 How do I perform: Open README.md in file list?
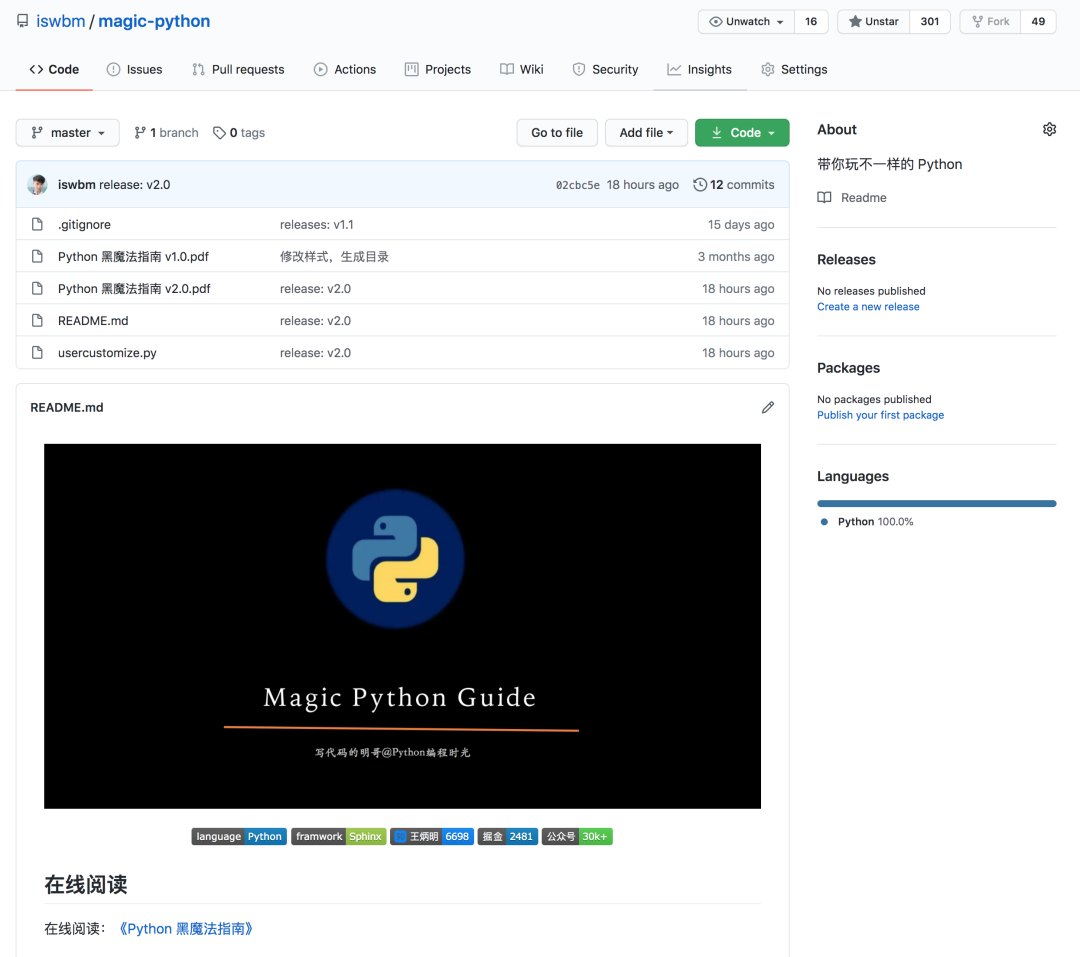93,321
